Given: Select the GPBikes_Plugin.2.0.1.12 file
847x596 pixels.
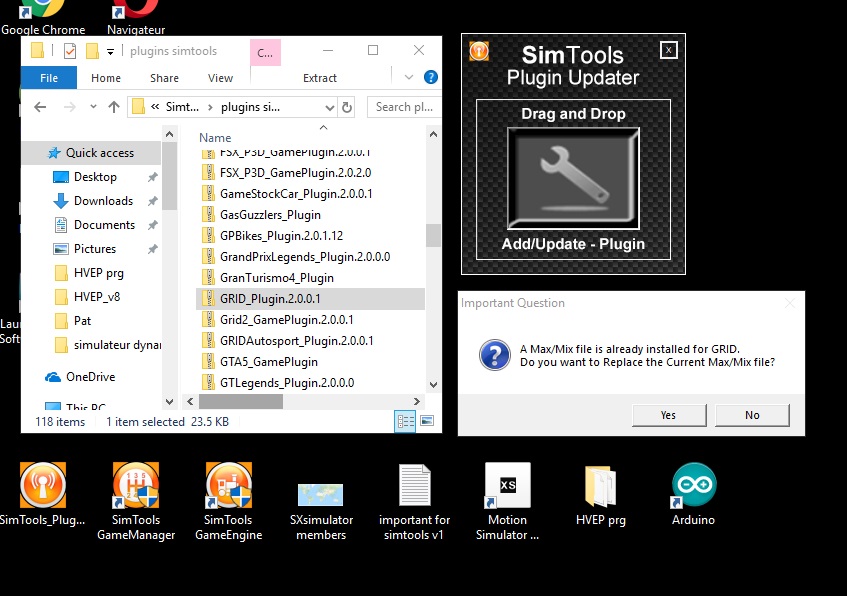Looking at the screenshot, I should click(x=281, y=236).
